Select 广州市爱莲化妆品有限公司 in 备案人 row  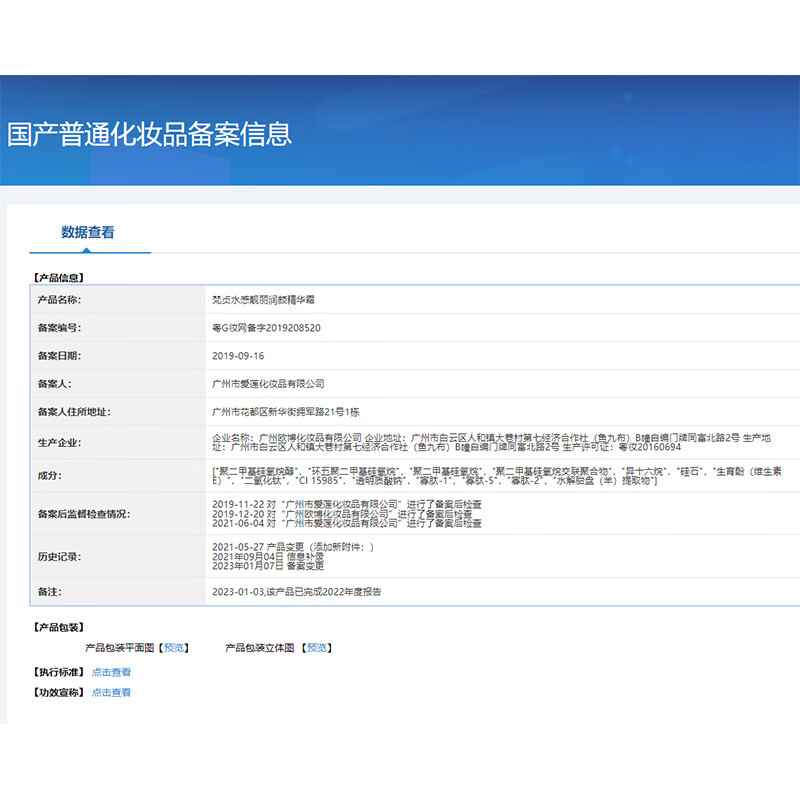271,383
